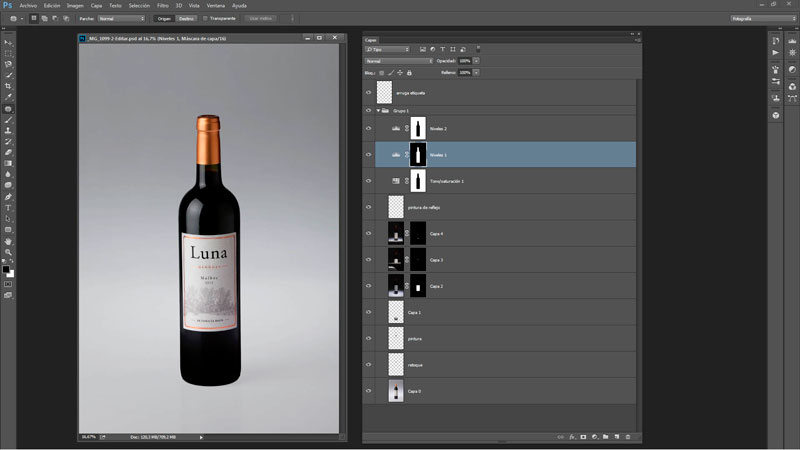The image size is (800, 450).
Task: Open the Tipo layer filter dropdown
Action: pos(388,49)
